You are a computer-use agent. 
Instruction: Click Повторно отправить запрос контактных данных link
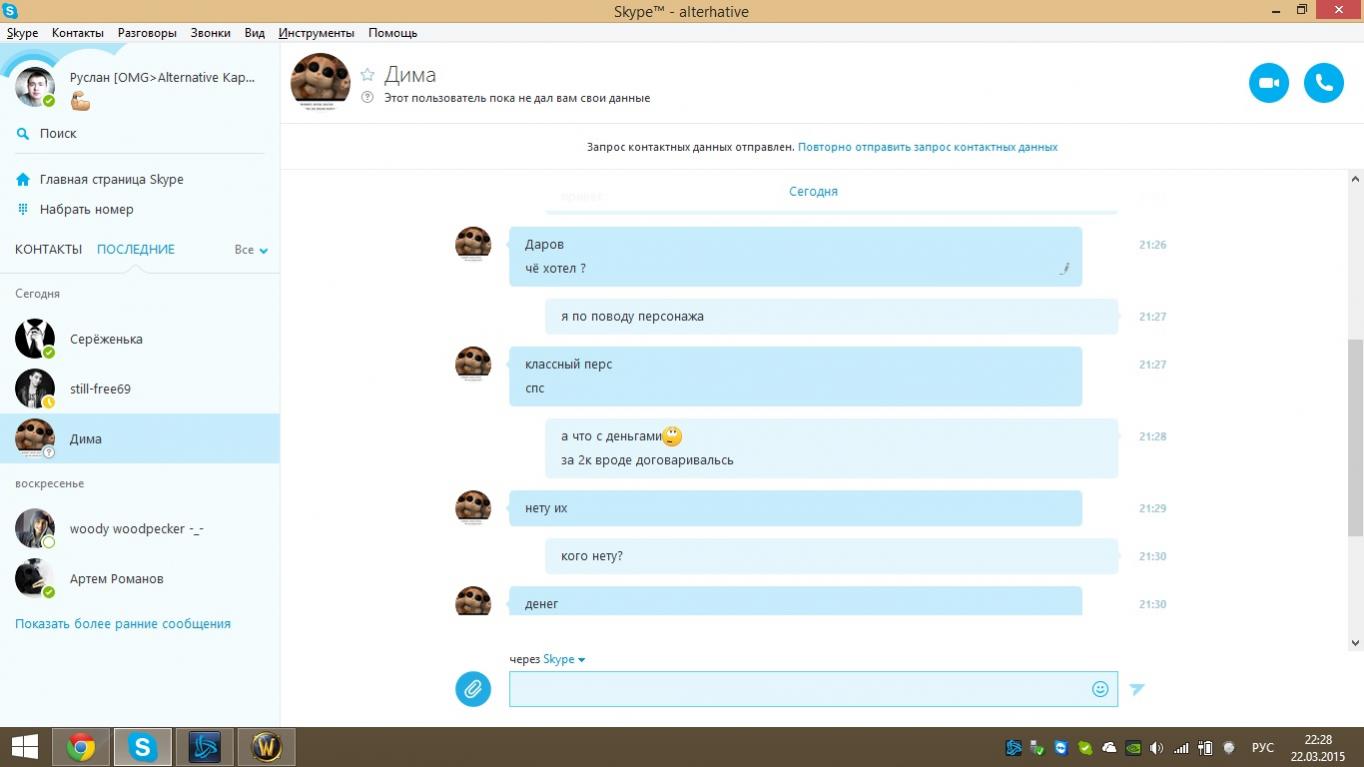pyautogui.click(x=927, y=147)
